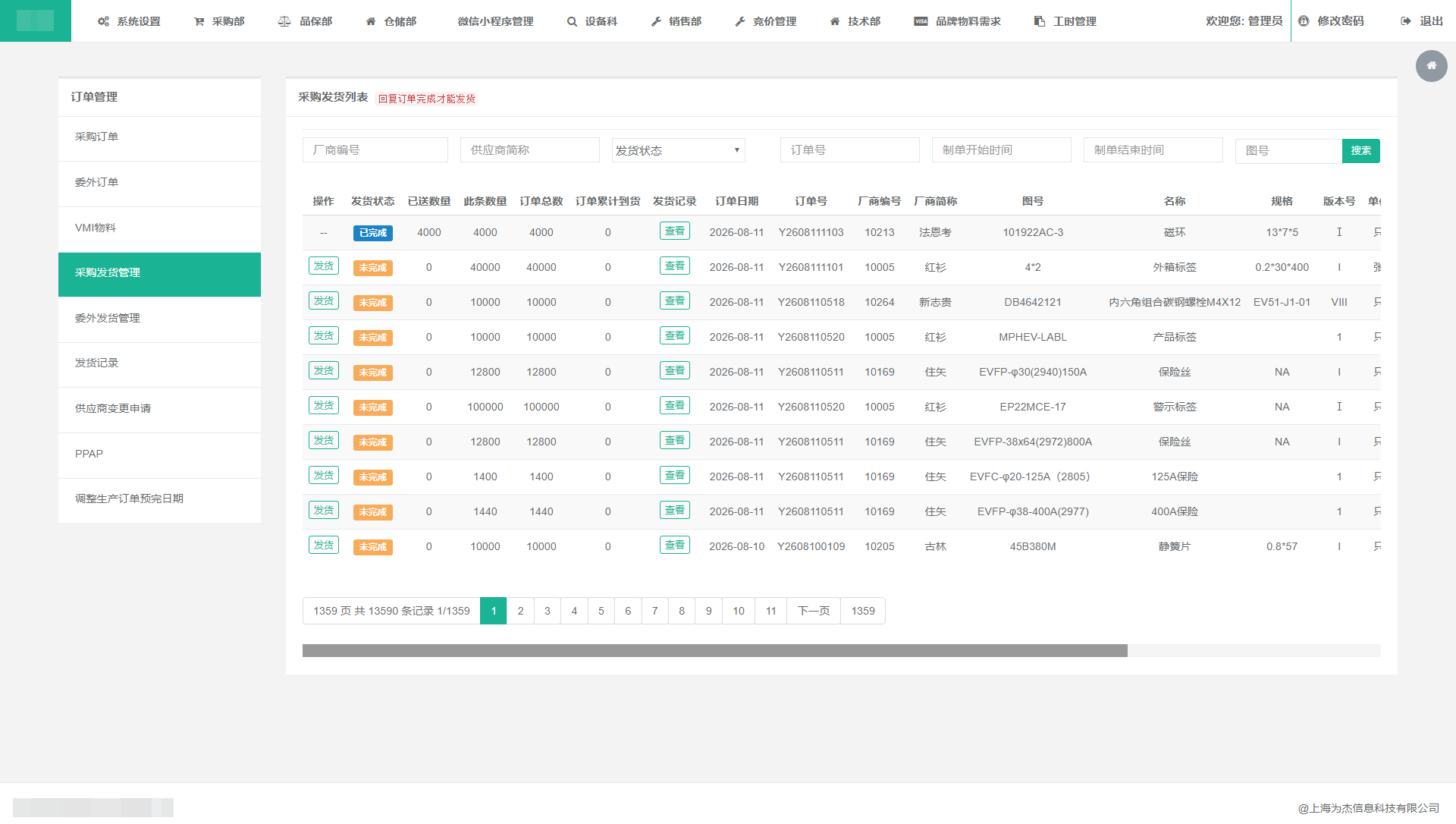Viewport: 1456px width, 824px height.
Task: Click the 品保部 scales icon
Action: (284, 21)
